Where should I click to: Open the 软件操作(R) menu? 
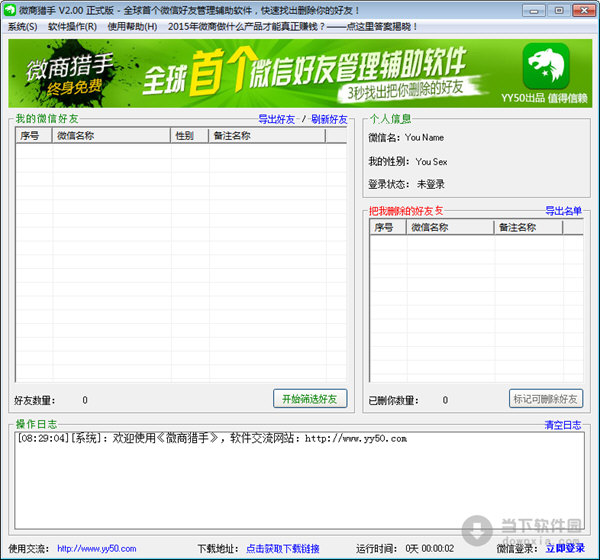click(72, 26)
